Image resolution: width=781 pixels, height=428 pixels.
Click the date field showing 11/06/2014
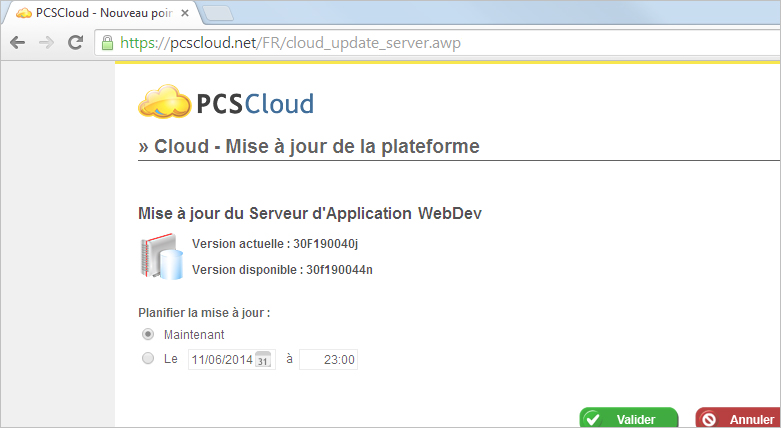click(232, 360)
